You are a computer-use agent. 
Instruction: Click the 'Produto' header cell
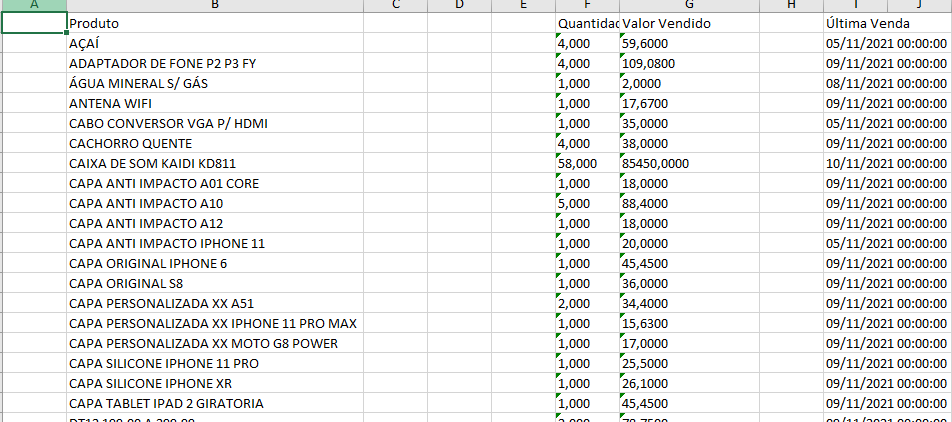(x=216, y=23)
